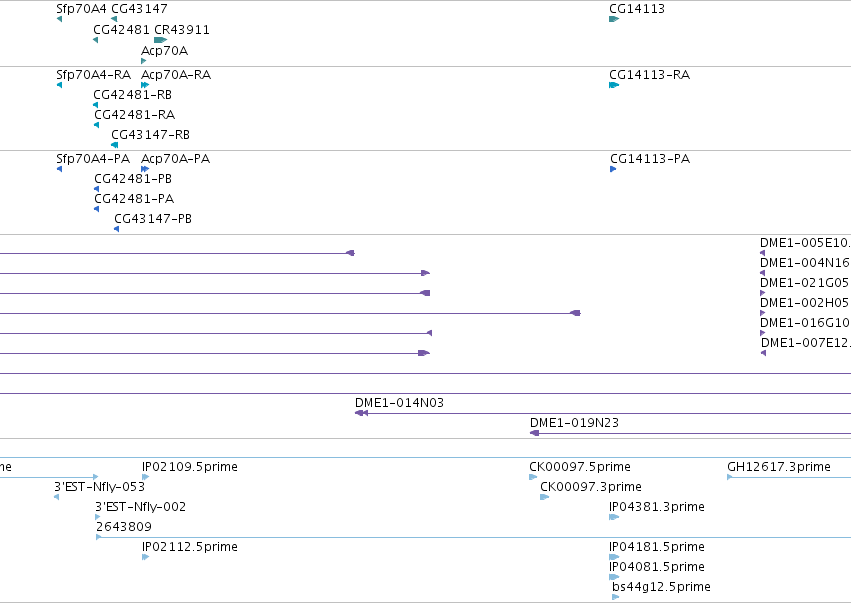Click the GH12617.3prime label
The width and height of the screenshot is (851, 603).
click(x=779, y=467)
